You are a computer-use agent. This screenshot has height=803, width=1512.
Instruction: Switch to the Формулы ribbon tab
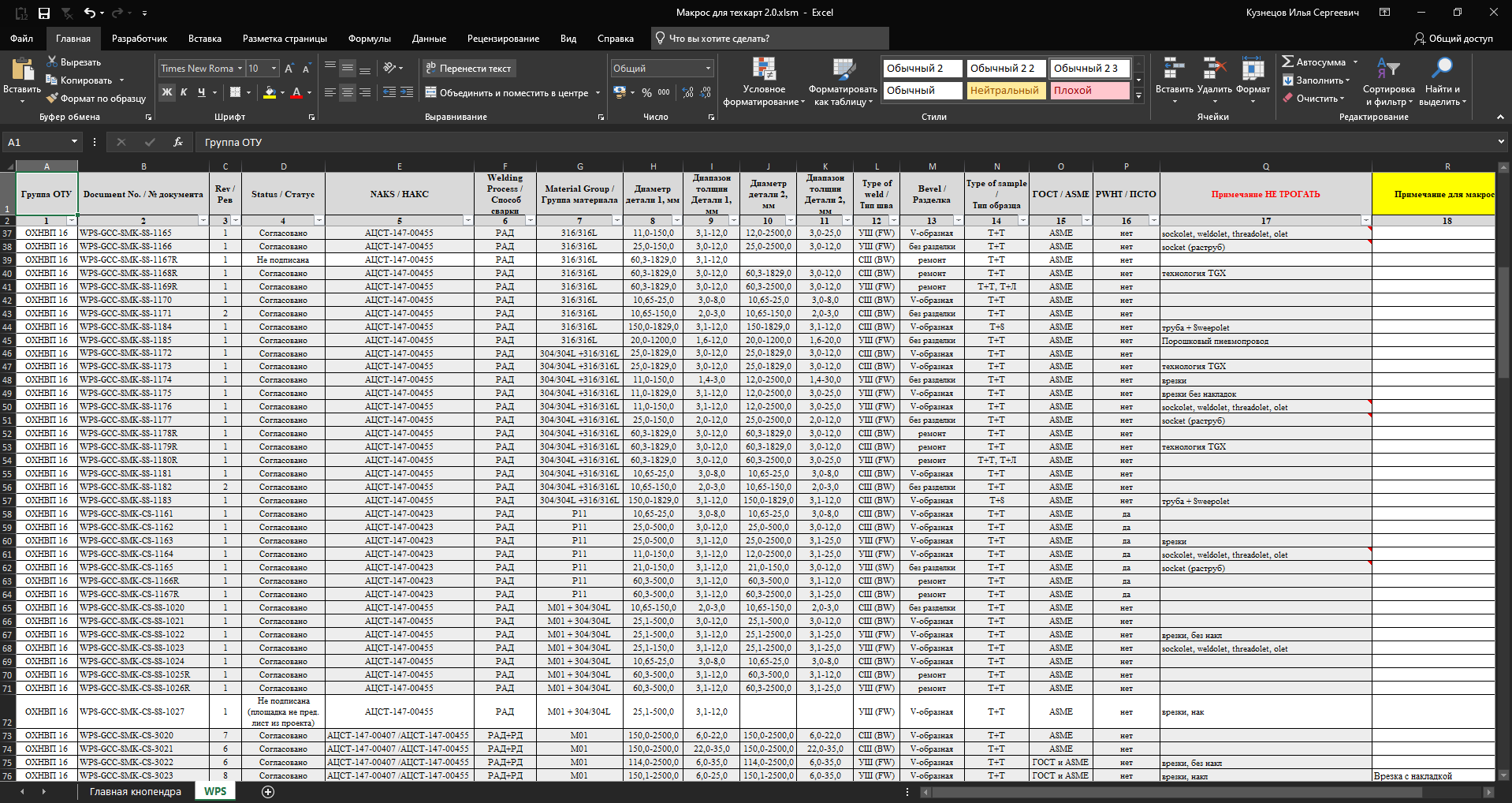[369, 39]
